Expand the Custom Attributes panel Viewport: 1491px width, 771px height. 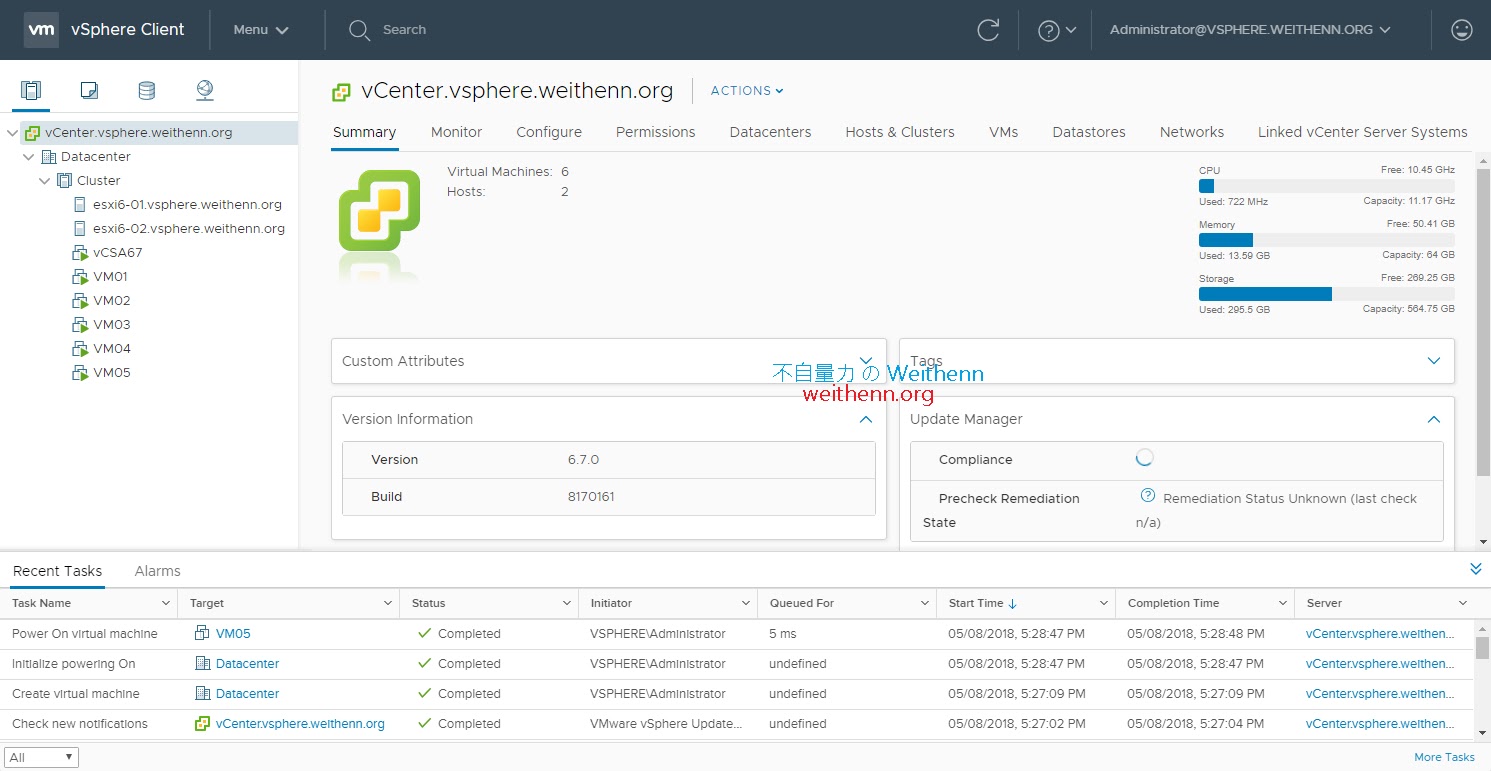click(x=866, y=361)
